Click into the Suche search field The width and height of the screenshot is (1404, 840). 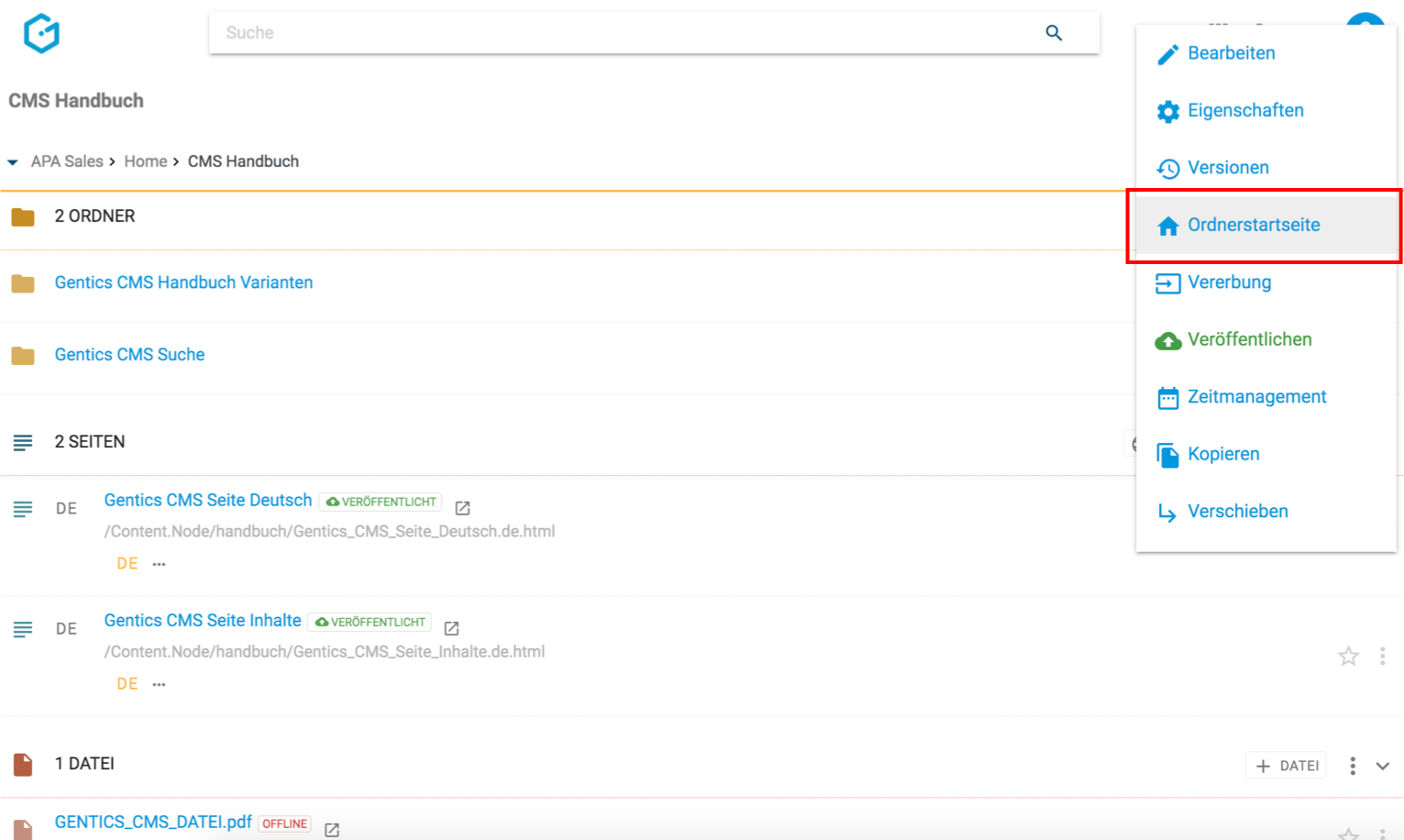click(654, 33)
